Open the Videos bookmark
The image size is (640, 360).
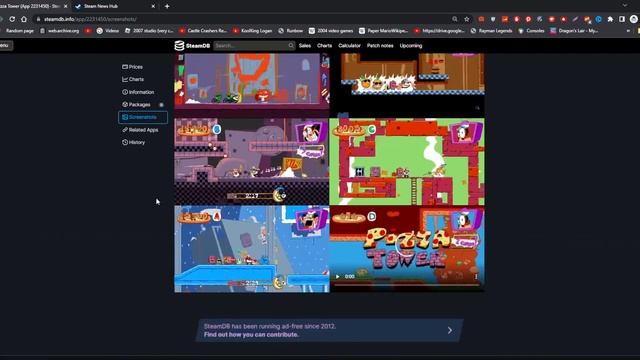(x=108, y=31)
